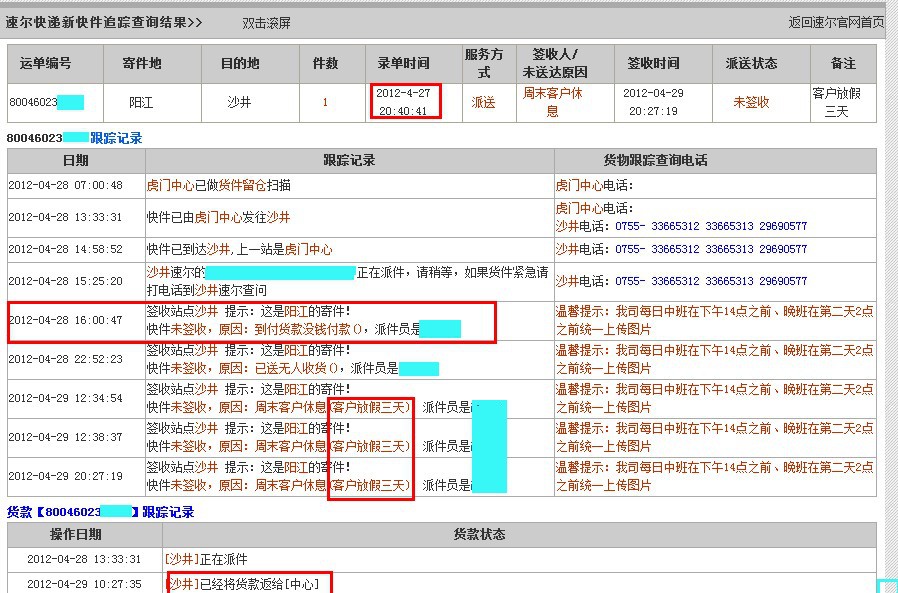
Task: Click the 签收时间 column header
Action: pyautogui.click(x=653, y=63)
